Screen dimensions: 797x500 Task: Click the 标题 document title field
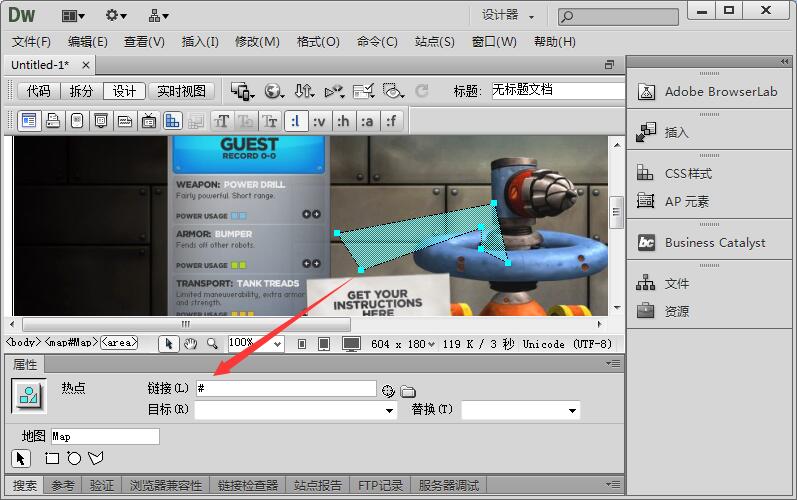pyautogui.click(x=558, y=90)
